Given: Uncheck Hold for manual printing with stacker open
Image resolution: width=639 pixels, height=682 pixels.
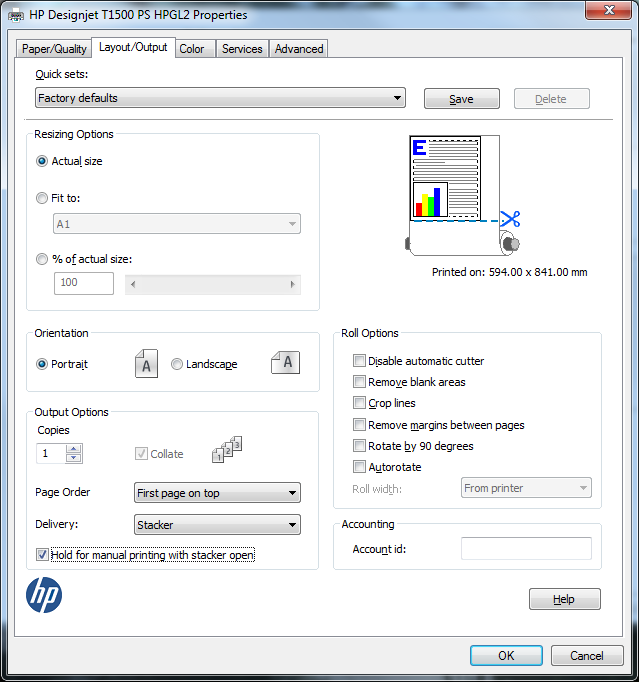Looking at the screenshot, I should (x=42, y=555).
